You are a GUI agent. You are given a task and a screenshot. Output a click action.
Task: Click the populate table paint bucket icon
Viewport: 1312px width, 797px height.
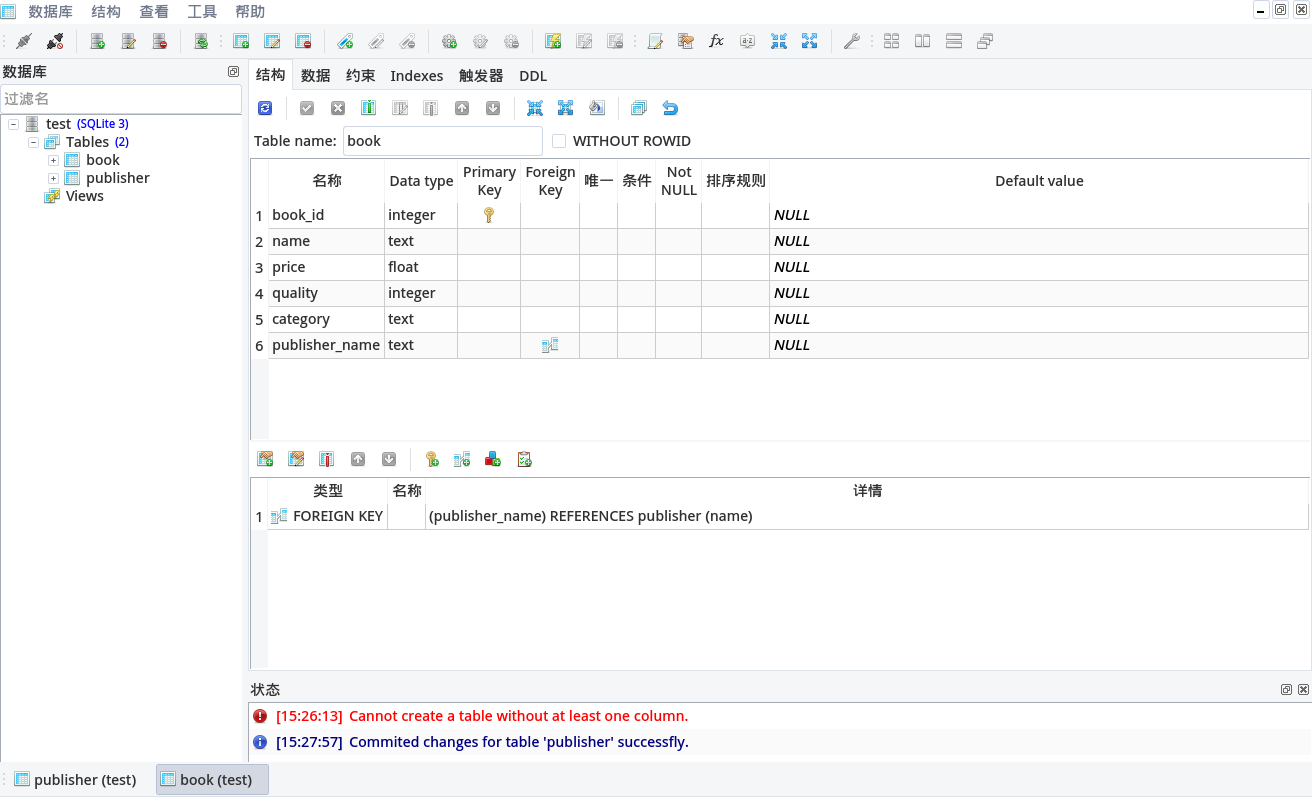596,108
